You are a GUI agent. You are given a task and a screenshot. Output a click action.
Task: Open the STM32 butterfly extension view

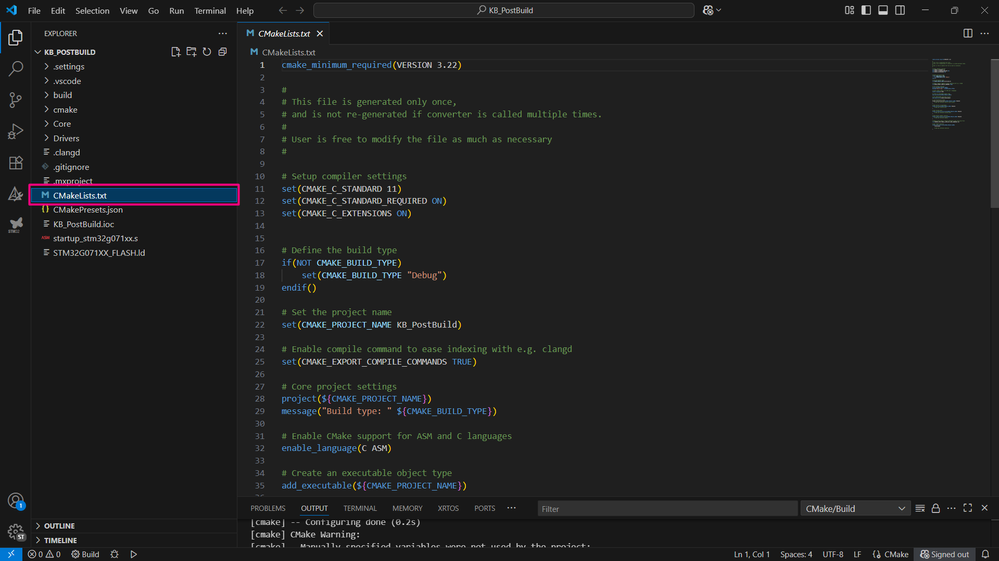click(15, 224)
